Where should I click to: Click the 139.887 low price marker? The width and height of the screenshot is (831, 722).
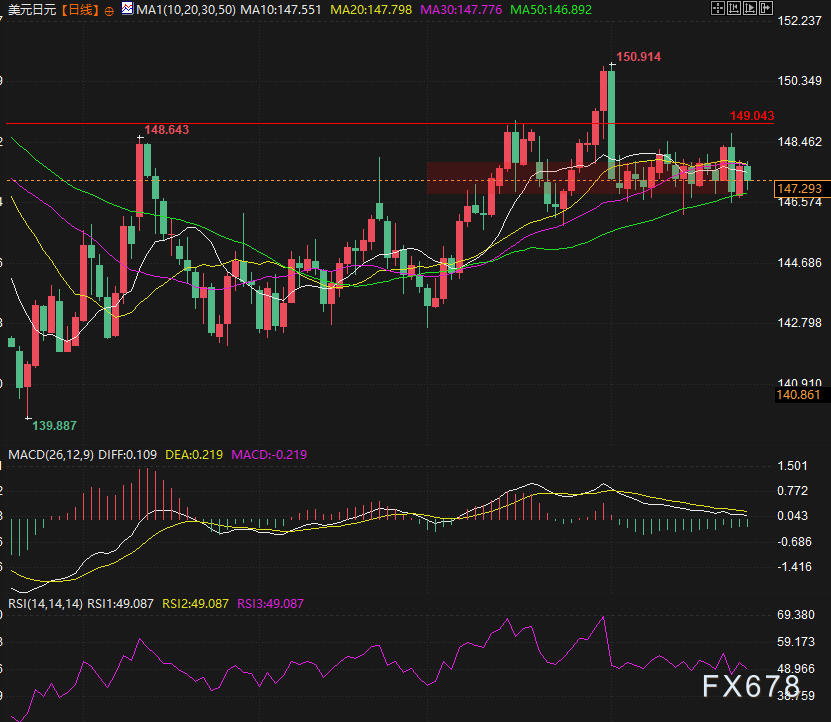click(55, 425)
